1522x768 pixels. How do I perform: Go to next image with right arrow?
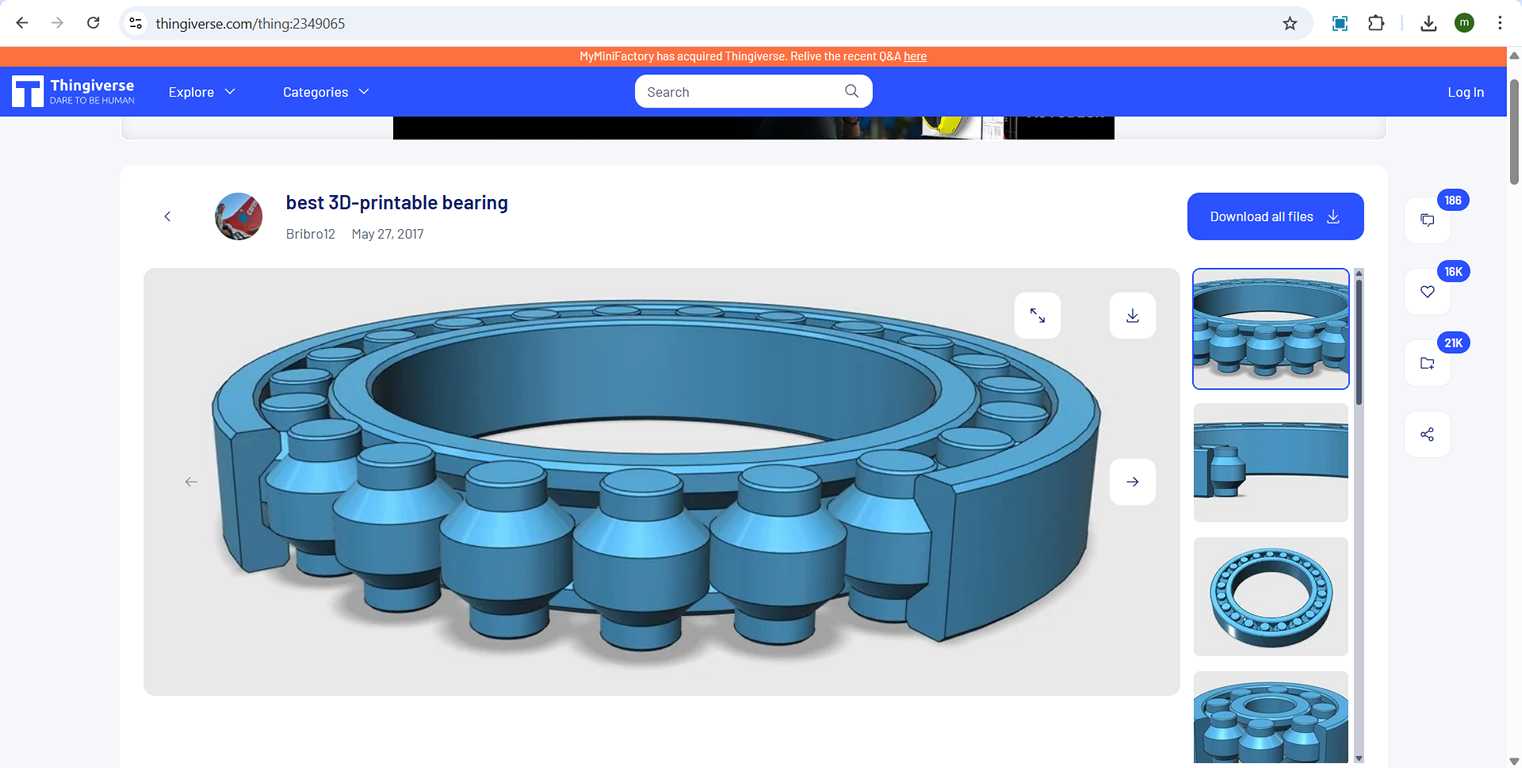[x=1132, y=482]
